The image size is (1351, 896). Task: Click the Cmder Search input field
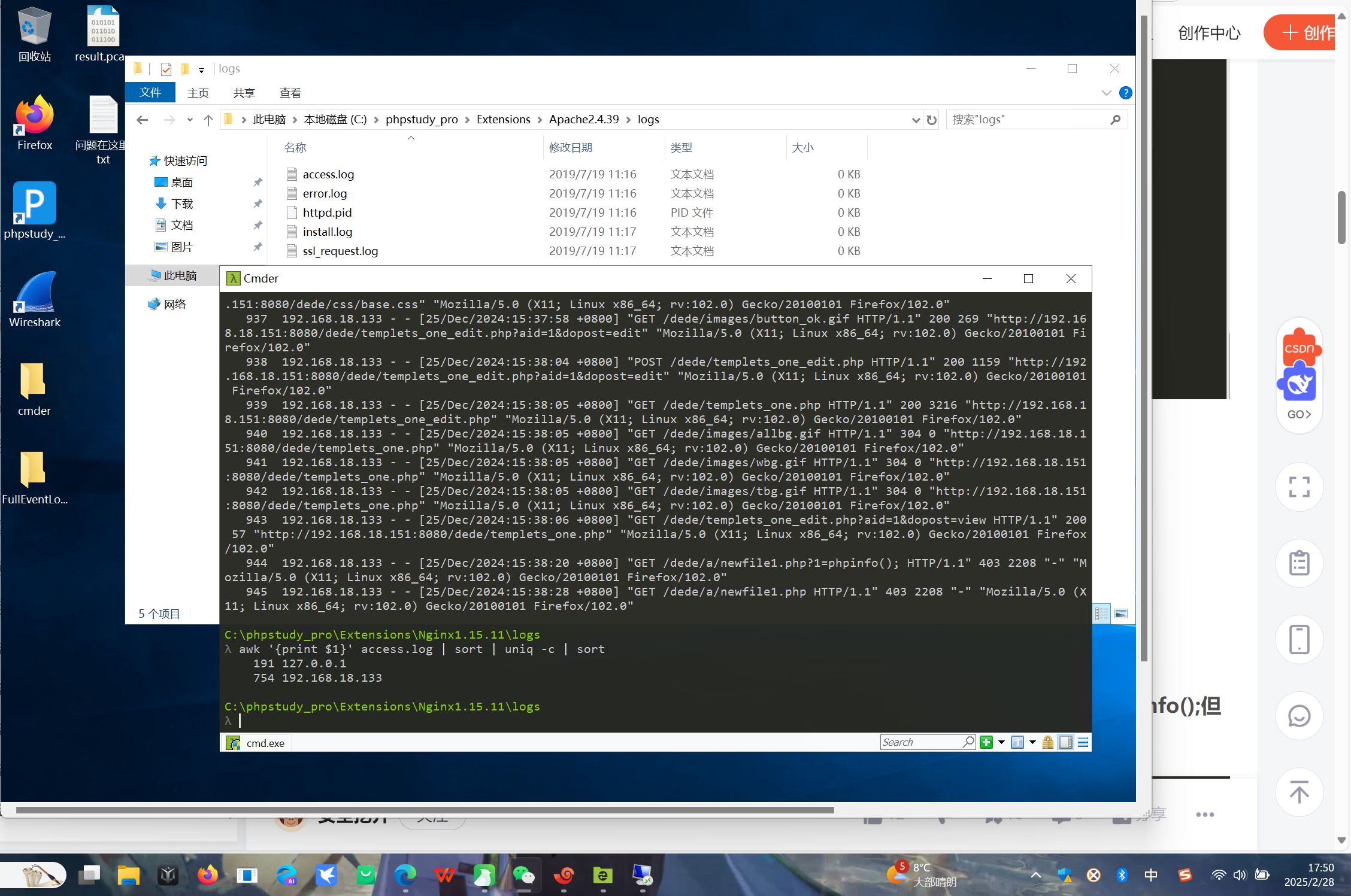point(920,742)
